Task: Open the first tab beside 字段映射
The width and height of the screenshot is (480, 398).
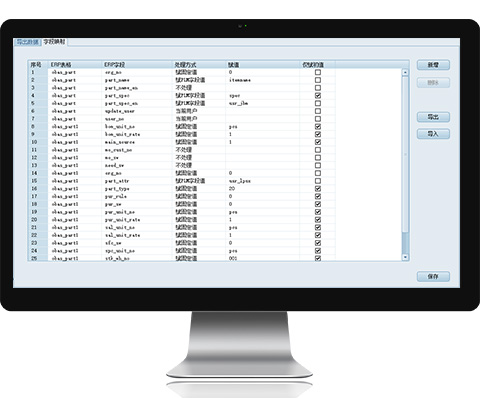Action: [x=28, y=42]
